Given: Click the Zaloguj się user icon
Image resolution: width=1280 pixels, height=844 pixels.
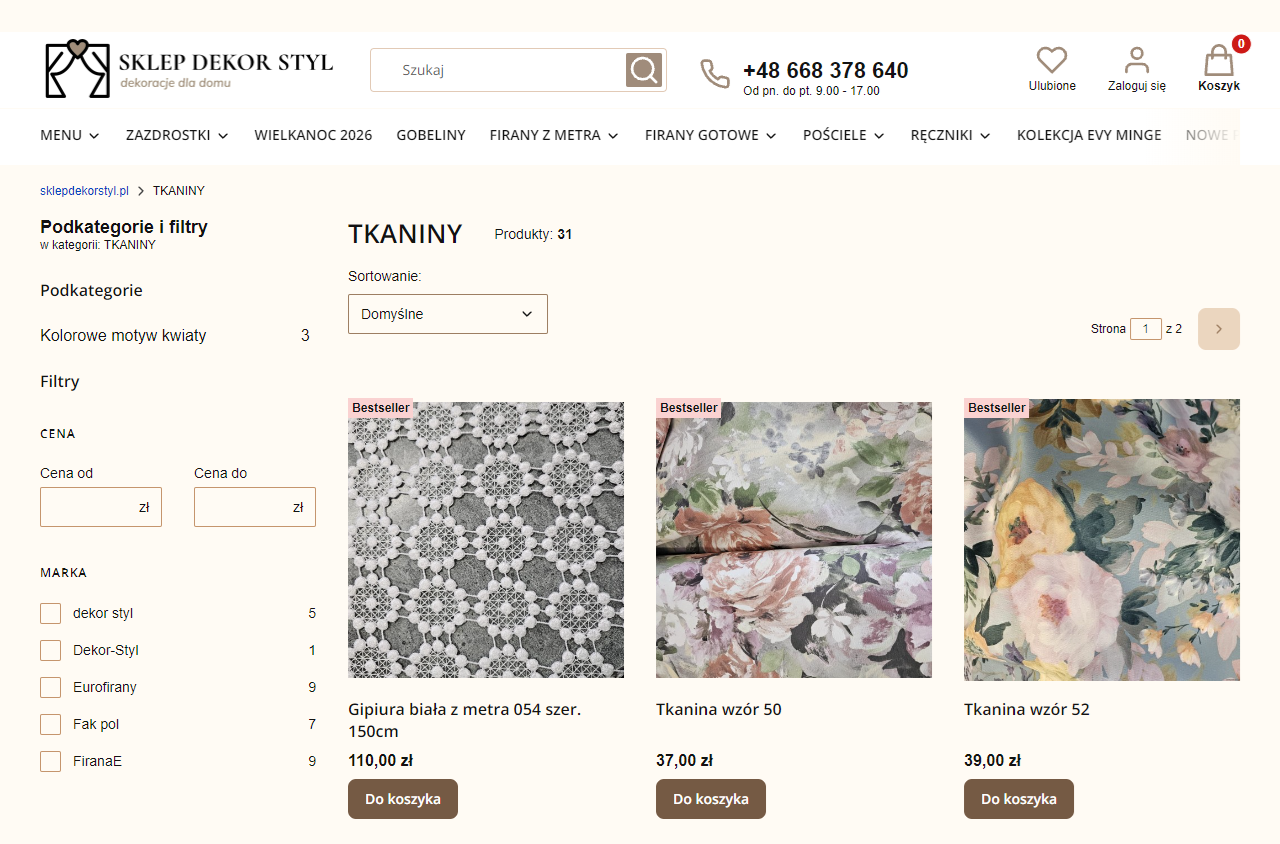Looking at the screenshot, I should 1137,60.
